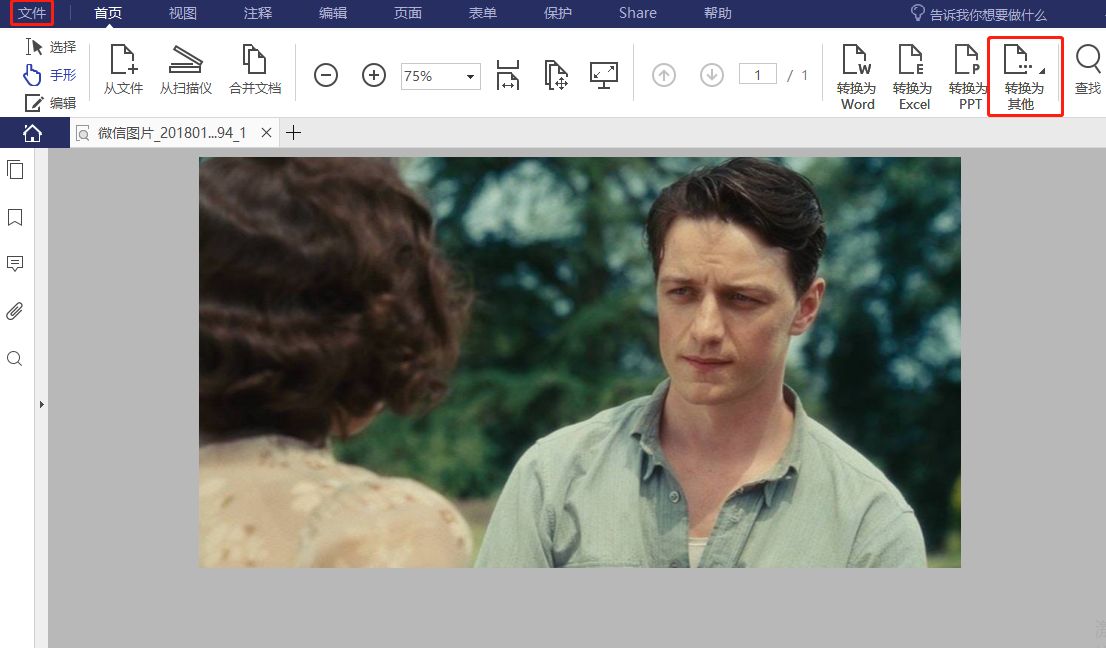Open the page thumbnails panel
This screenshot has height=648, width=1106.
[15, 170]
